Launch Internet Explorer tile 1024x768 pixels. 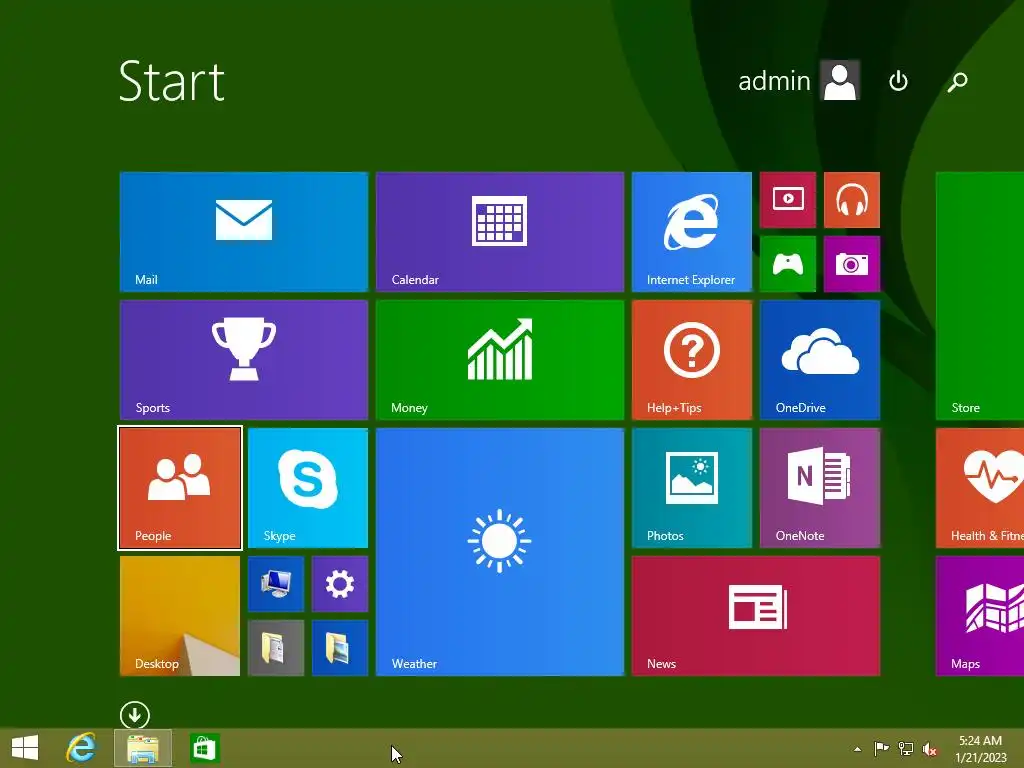[x=692, y=232]
